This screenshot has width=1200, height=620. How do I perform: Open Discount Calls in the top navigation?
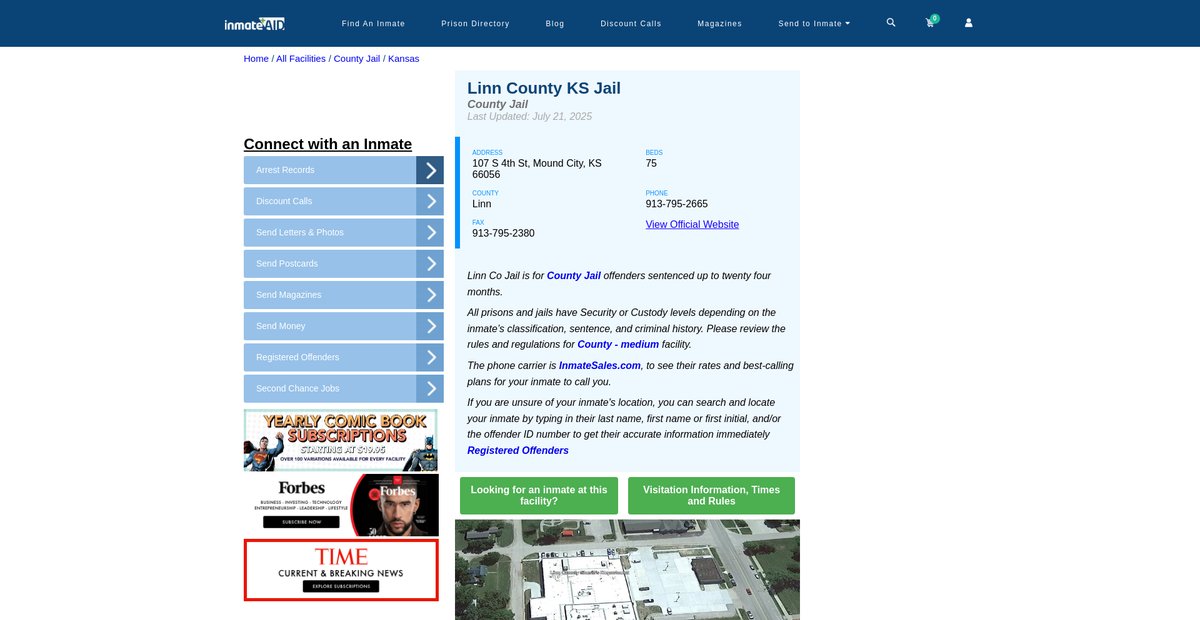pos(631,23)
